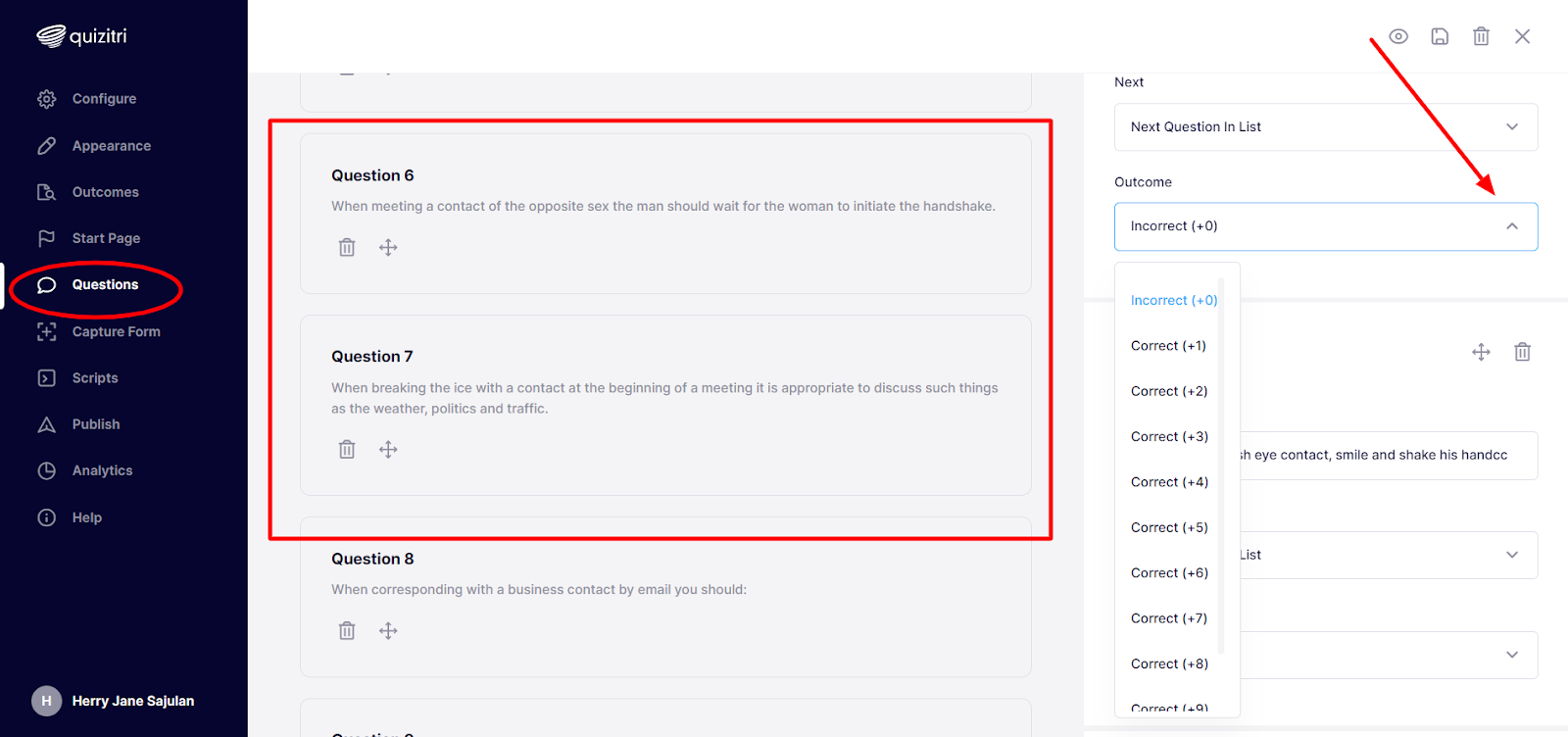
Task: Expand the partially hidden List dropdown below
Action: pos(1389,555)
